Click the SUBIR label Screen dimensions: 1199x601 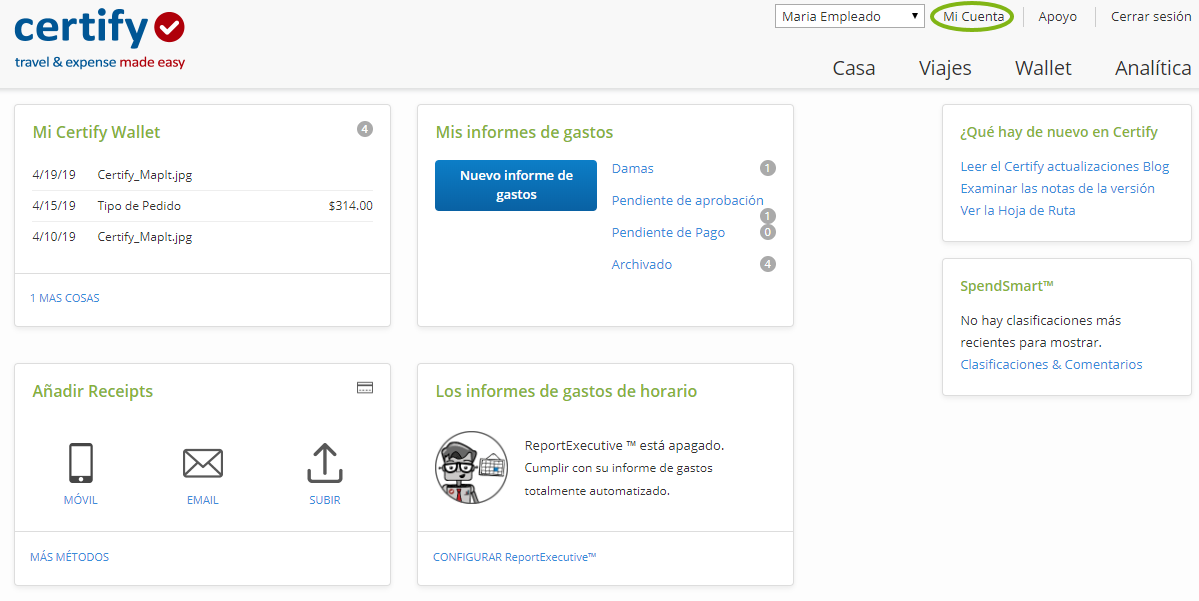325,500
